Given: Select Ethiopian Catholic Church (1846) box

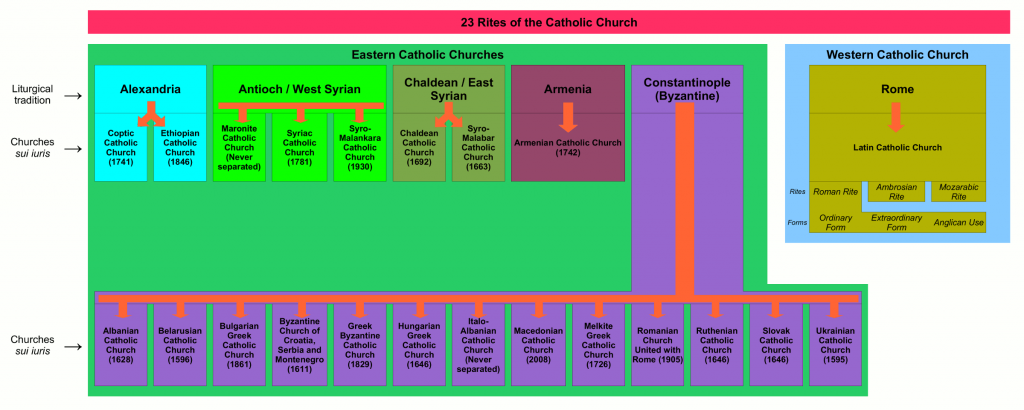Looking at the screenshot, I should [x=180, y=147].
